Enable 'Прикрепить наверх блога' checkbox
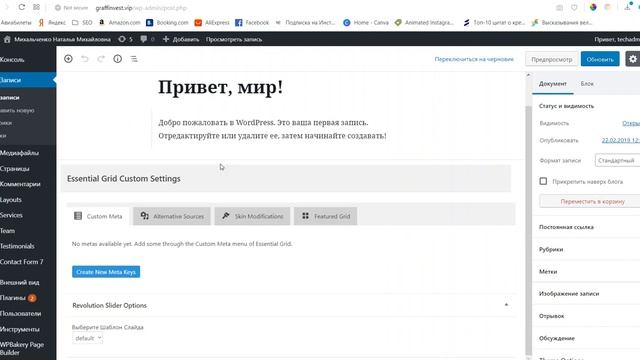This screenshot has height=360, width=640. (x=543, y=181)
